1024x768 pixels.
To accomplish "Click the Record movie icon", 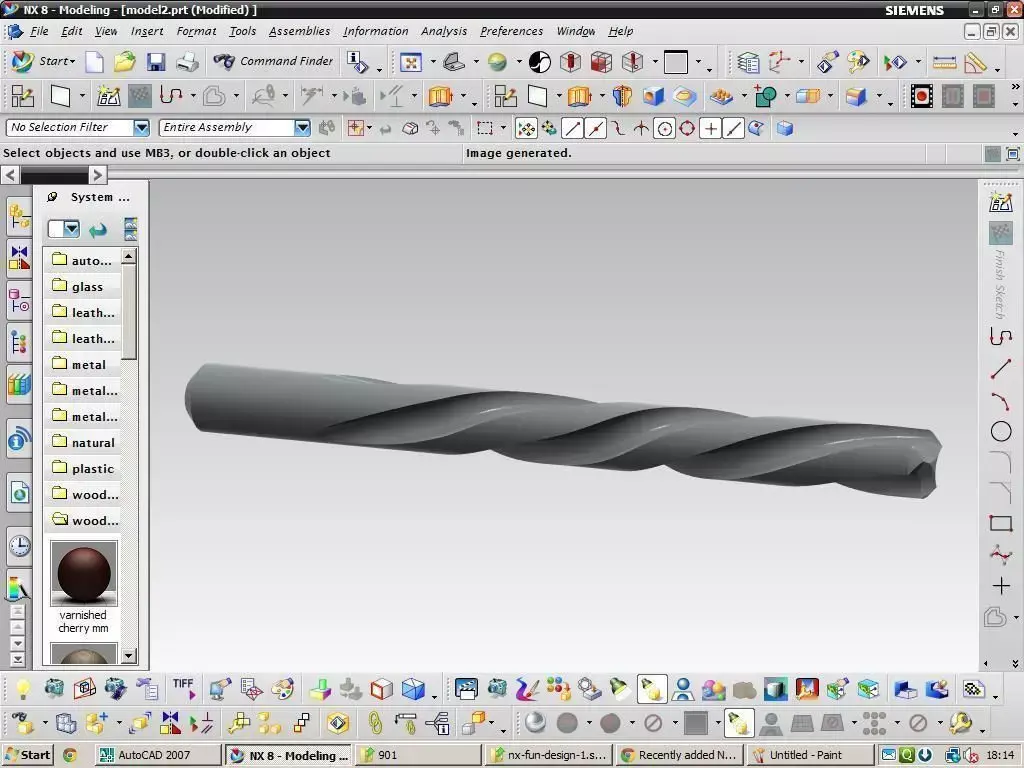I will (921, 97).
